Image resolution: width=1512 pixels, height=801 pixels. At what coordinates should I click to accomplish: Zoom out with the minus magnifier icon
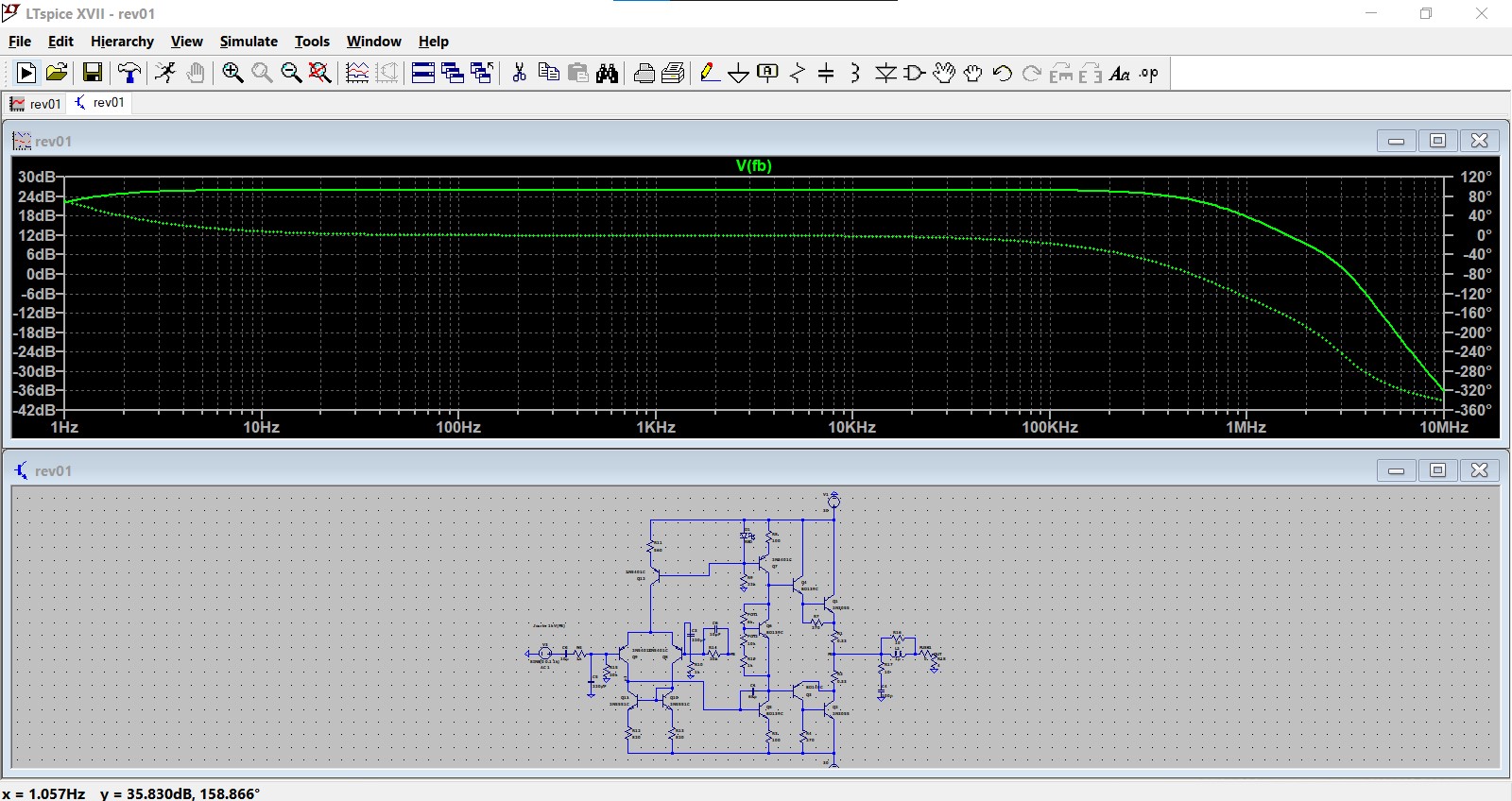point(291,73)
